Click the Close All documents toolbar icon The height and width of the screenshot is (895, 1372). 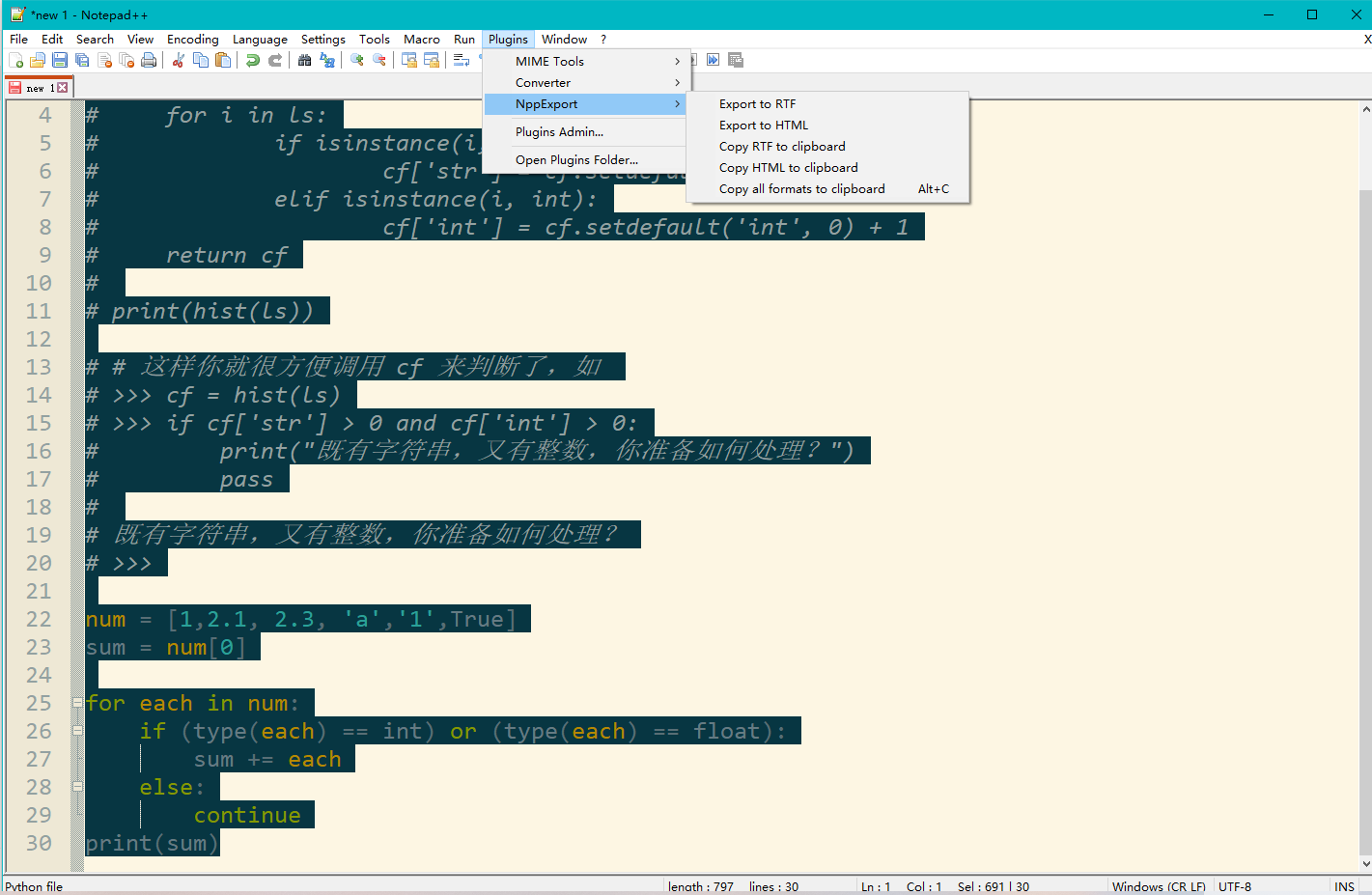[126, 60]
